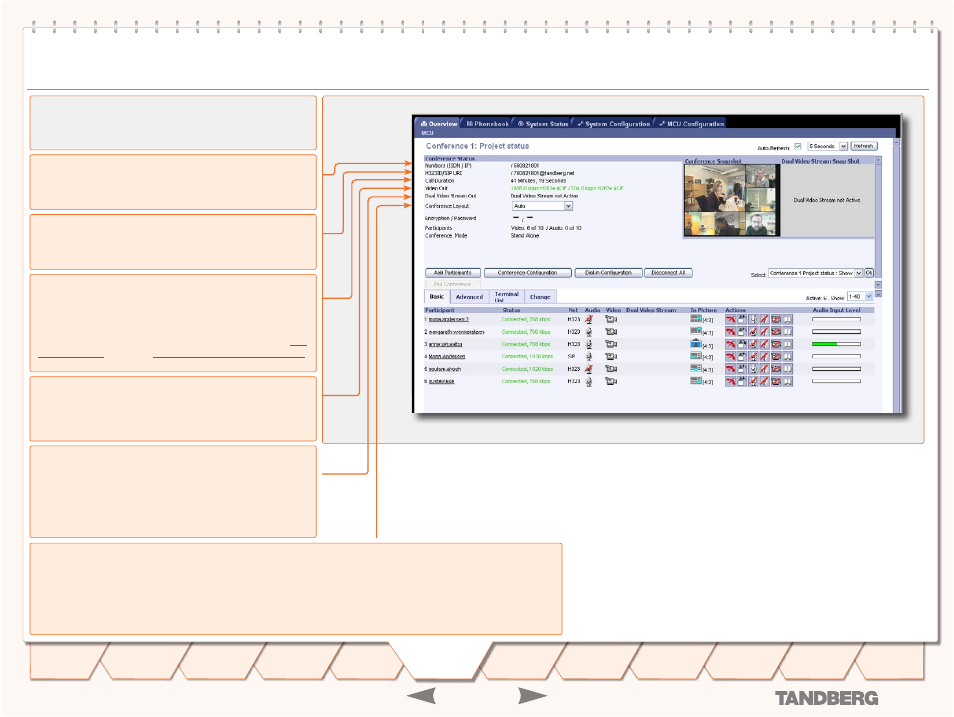Click the red disconnect phone icon for participant 6
Image resolution: width=954 pixels, height=717 pixels.
(730, 381)
